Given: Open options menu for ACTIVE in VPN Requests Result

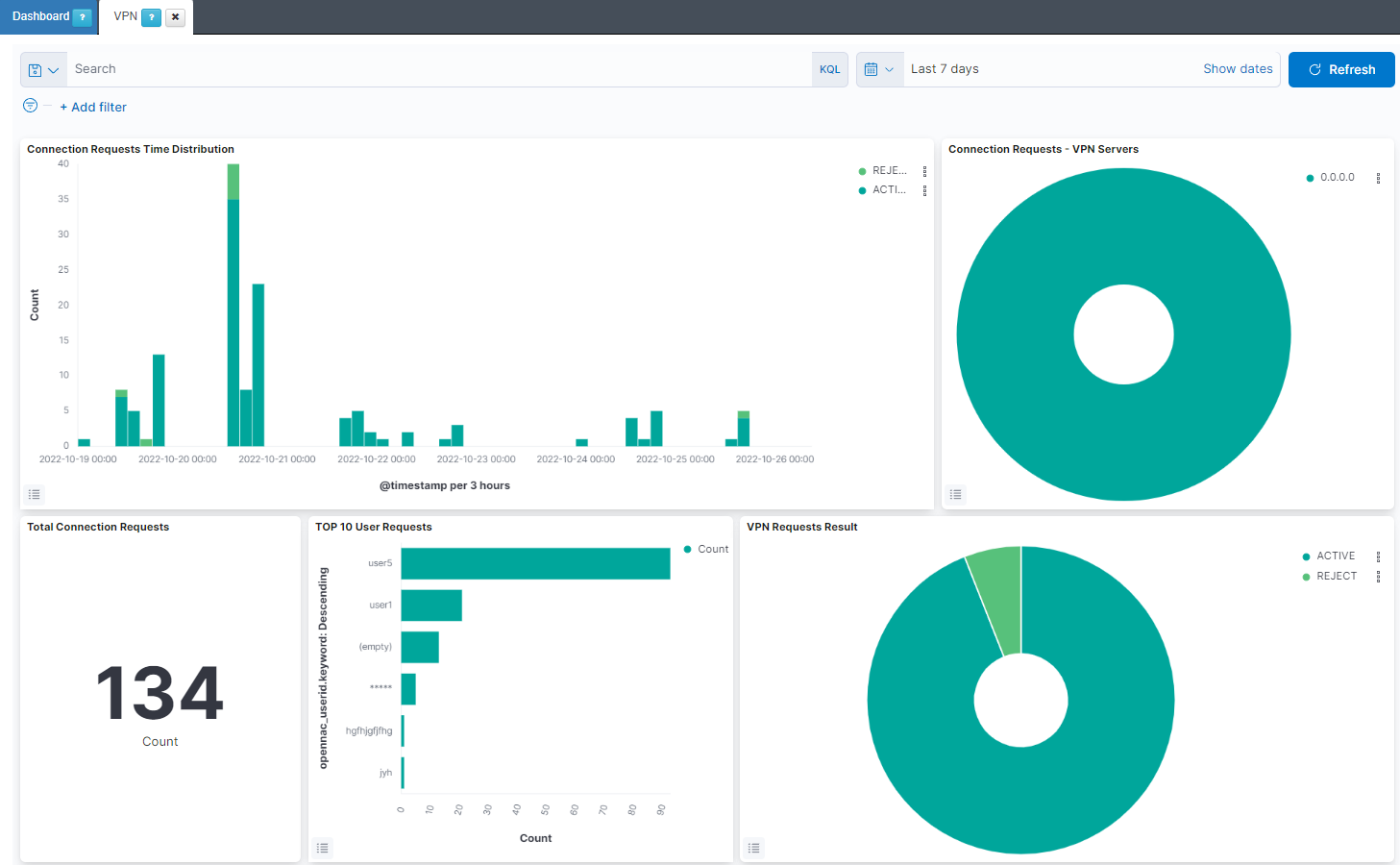Looking at the screenshot, I should pyautogui.click(x=1378, y=556).
